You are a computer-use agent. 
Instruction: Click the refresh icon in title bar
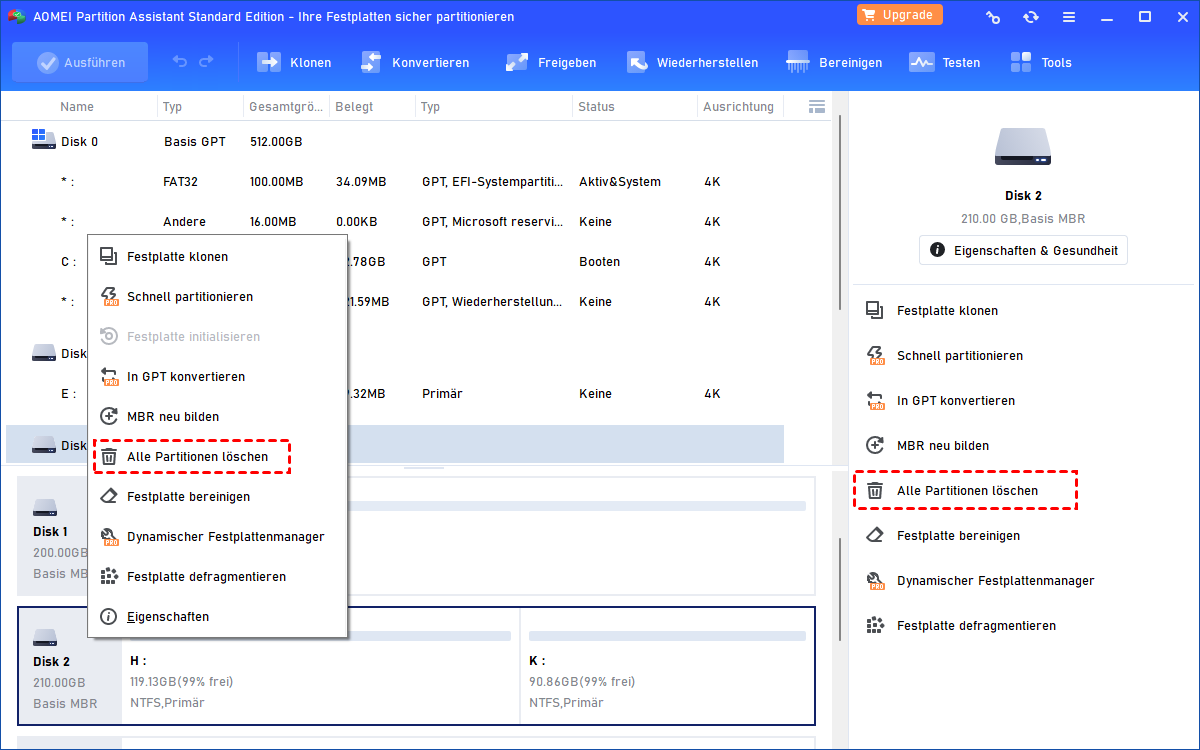1031,17
